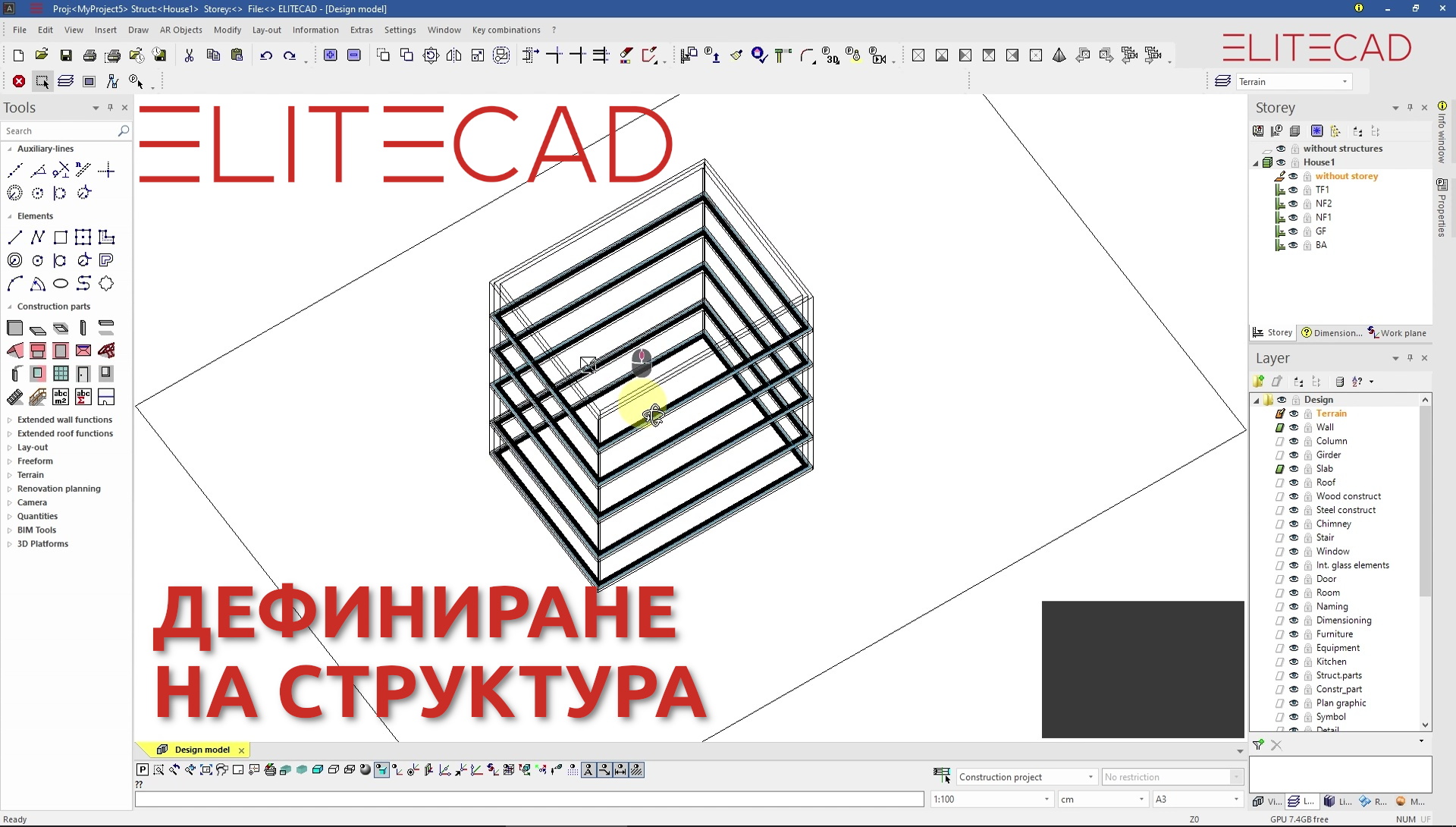Open the Construction project dropdown
The height and width of the screenshot is (827, 1456).
pos(1090,777)
